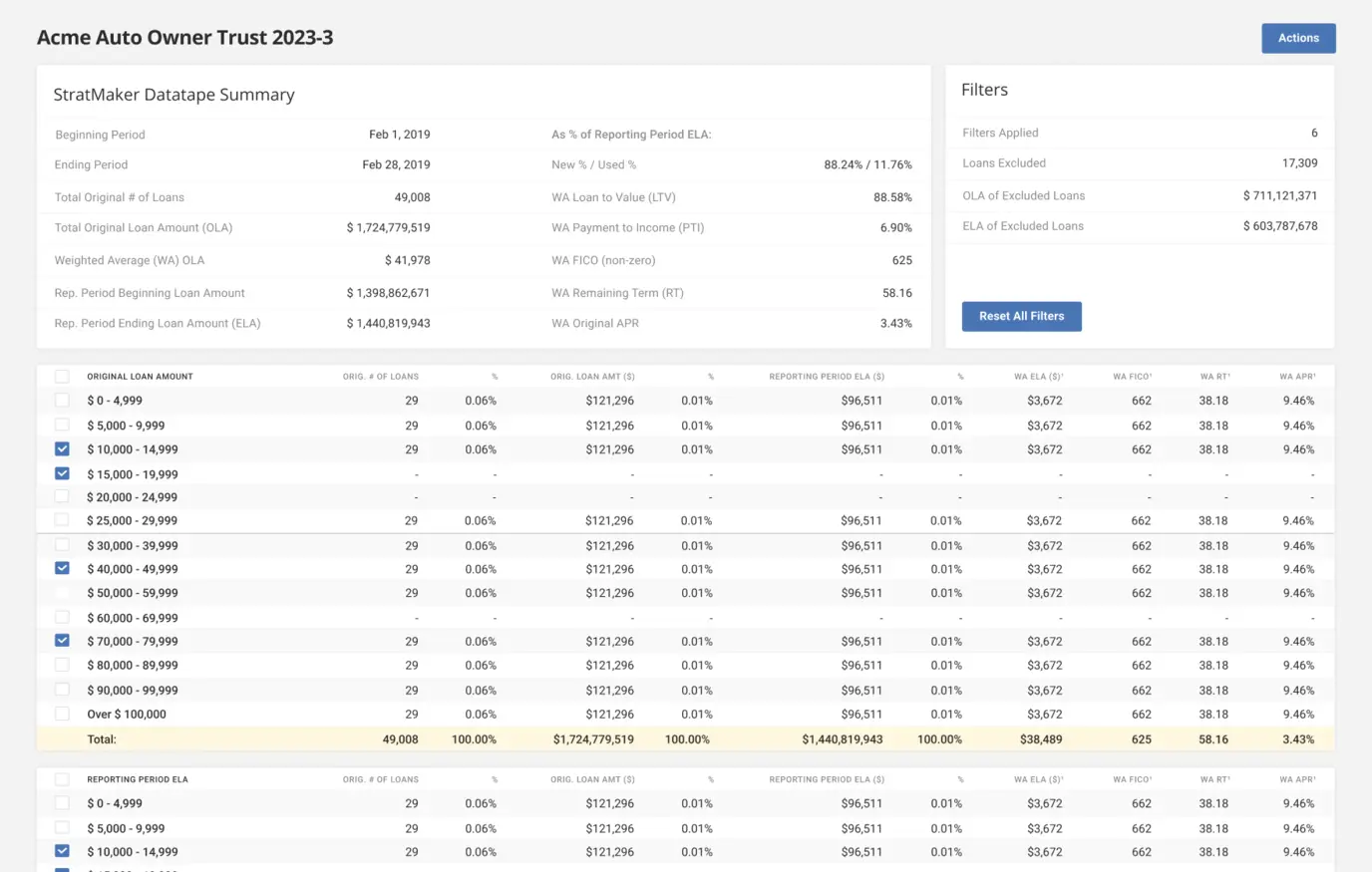The width and height of the screenshot is (1372, 872).
Task: Select all rows in Original Loan Amount table
Action: pyautogui.click(x=62, y=377)
